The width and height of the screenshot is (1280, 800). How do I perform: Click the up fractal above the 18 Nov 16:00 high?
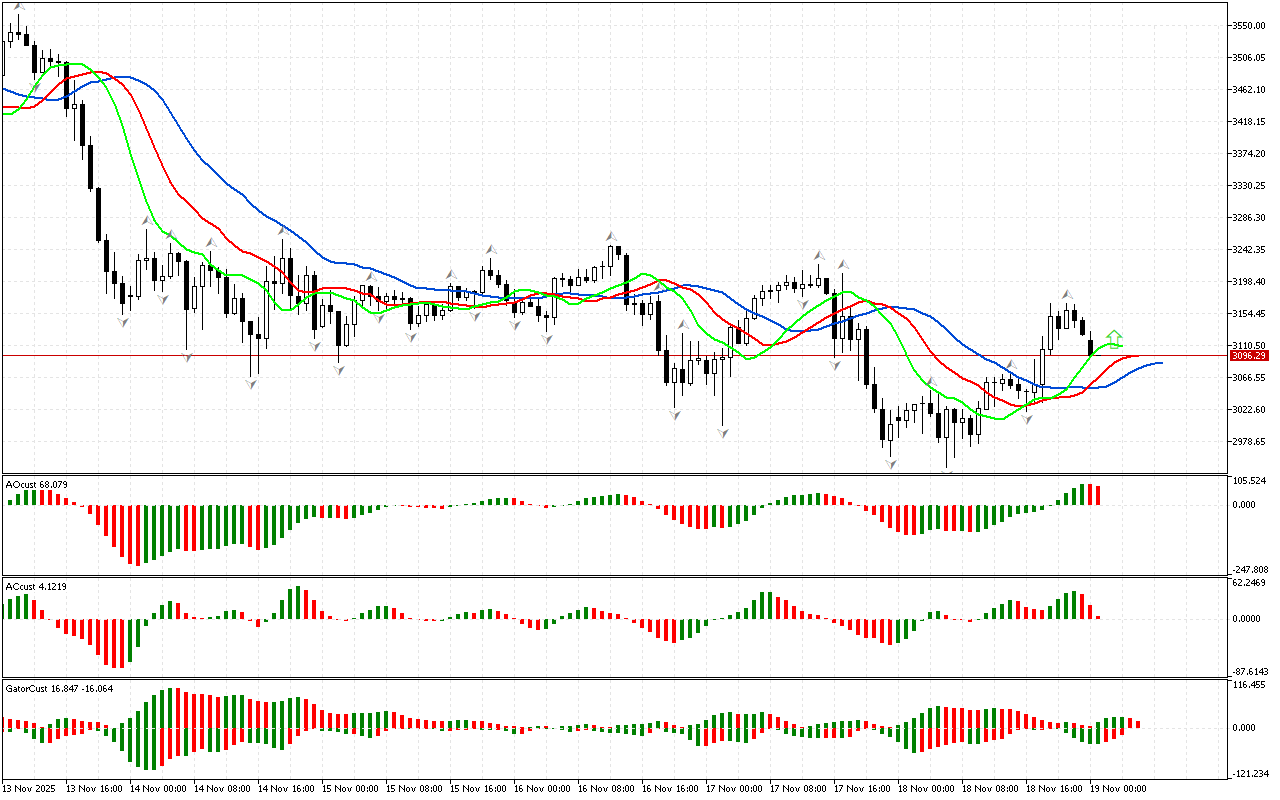[x=1067, y=292]
